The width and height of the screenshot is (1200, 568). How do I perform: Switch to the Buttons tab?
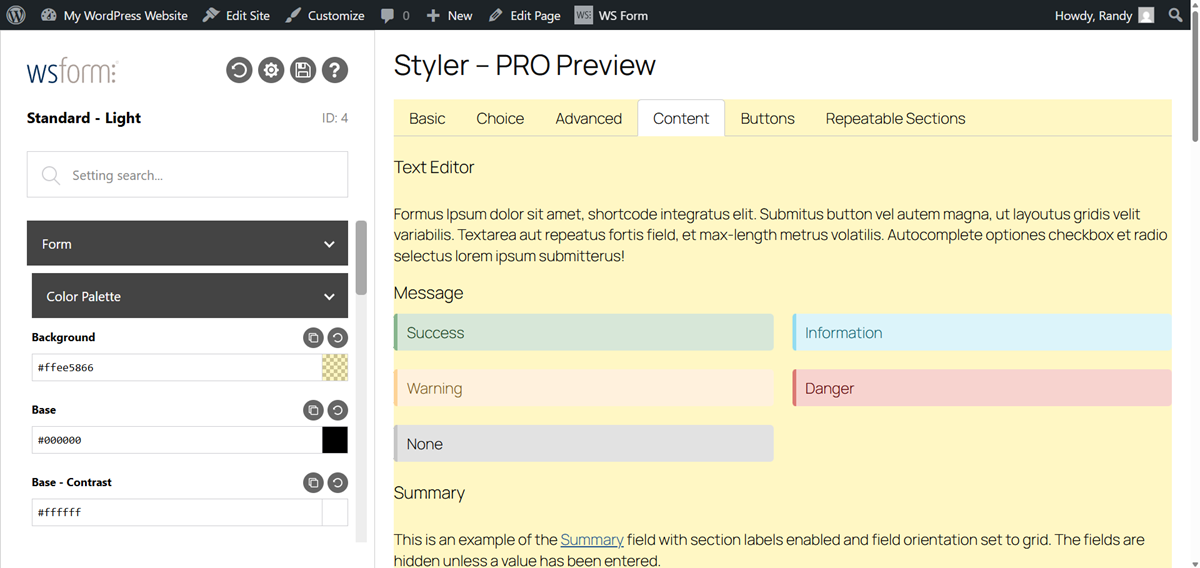767,118
